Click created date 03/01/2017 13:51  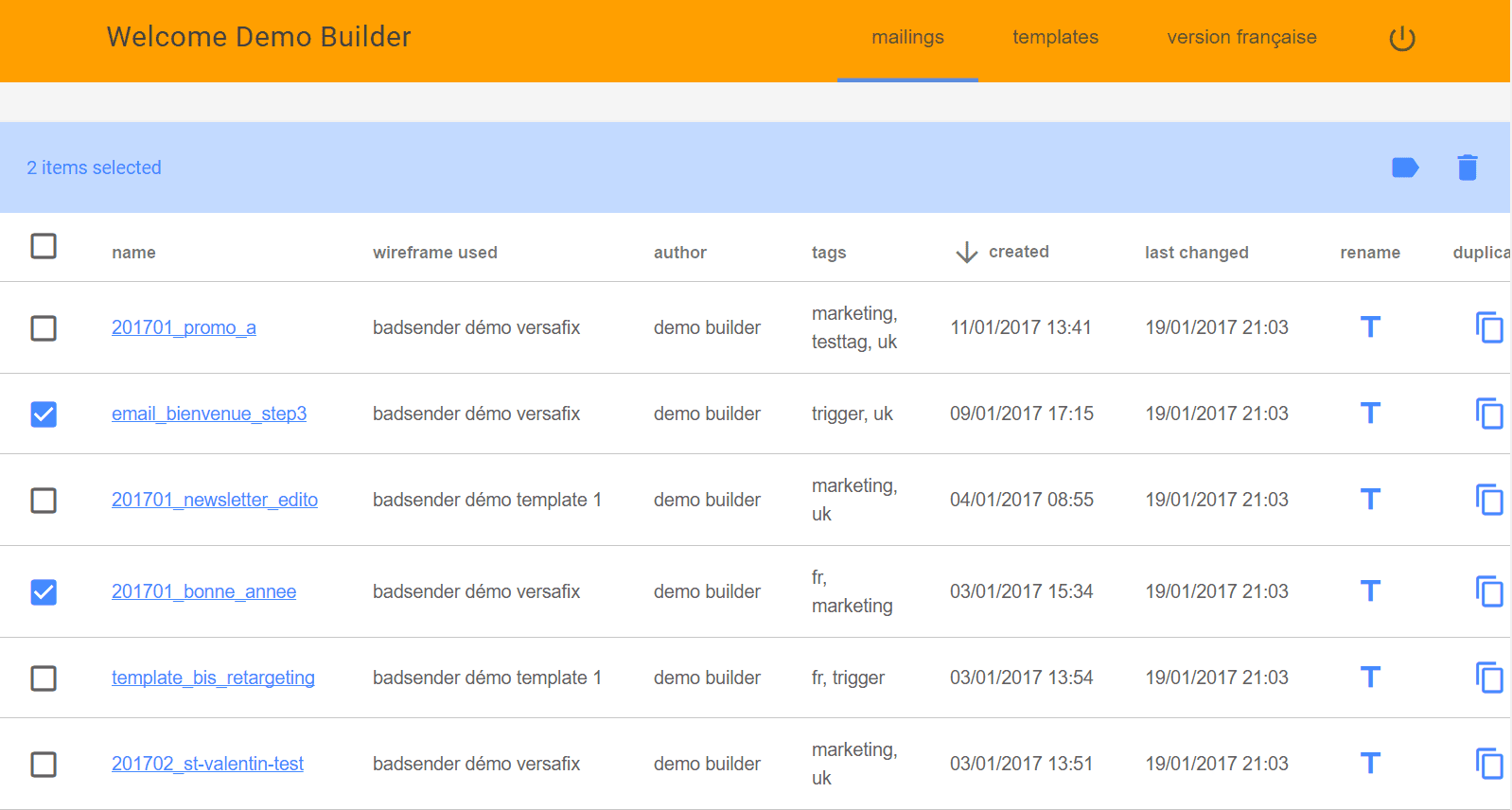pos(1022,764)
